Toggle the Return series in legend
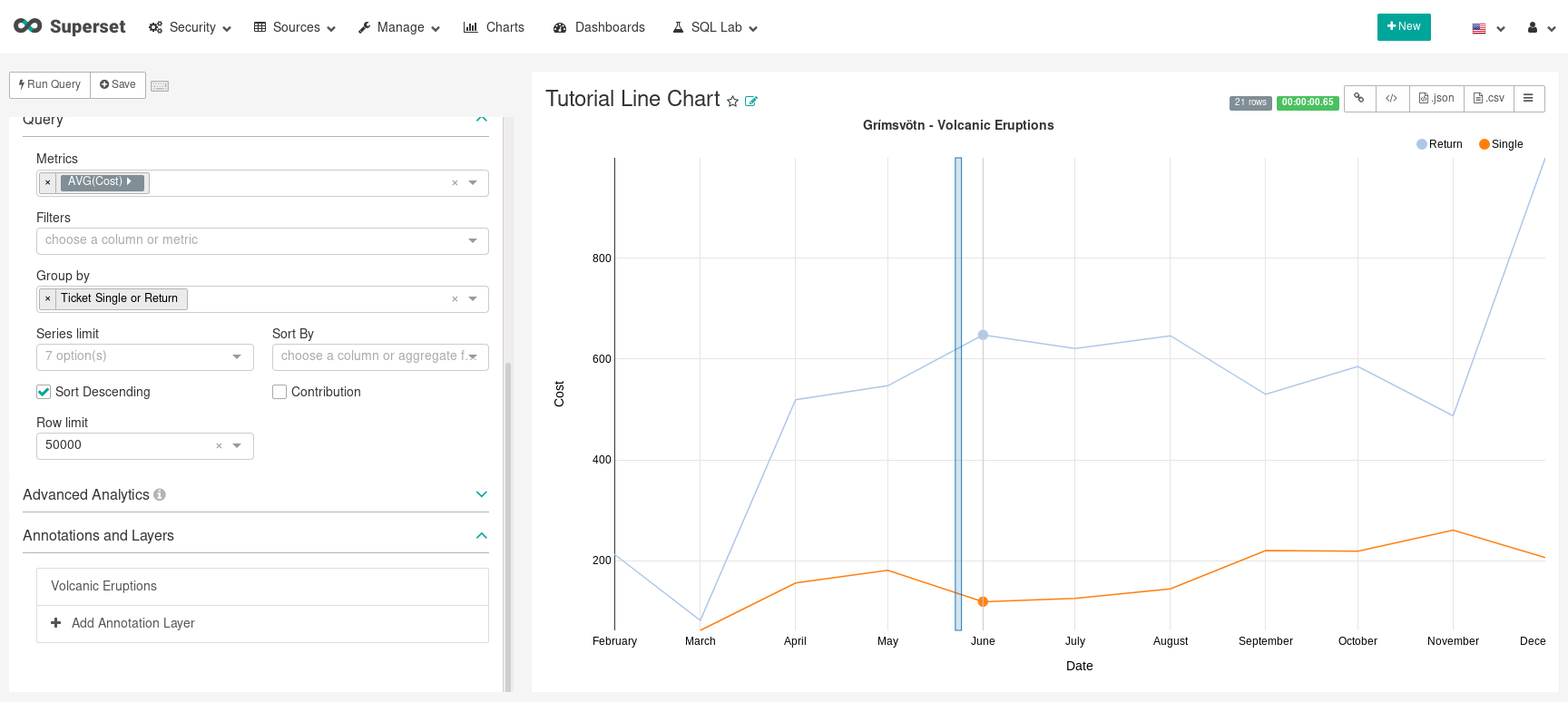 pyautogui.click(x=1439, y=144)
